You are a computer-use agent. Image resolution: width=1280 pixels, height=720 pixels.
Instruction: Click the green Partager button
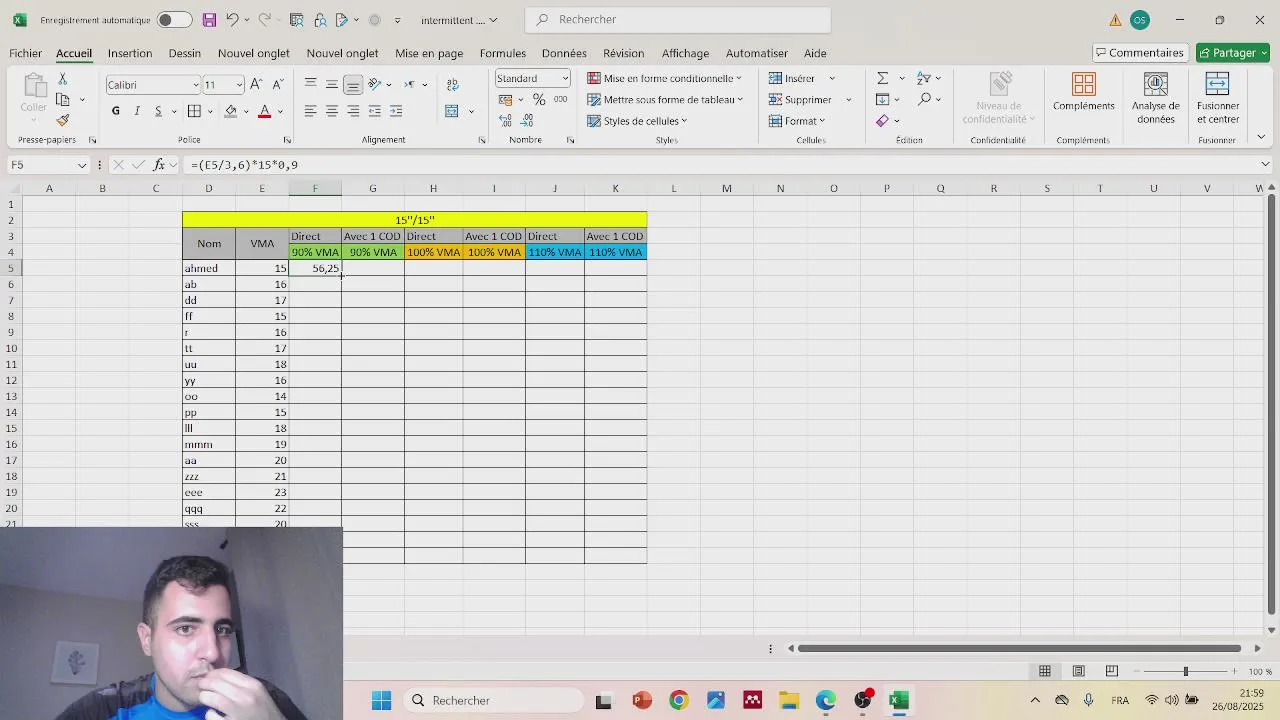pos(1233,53)
